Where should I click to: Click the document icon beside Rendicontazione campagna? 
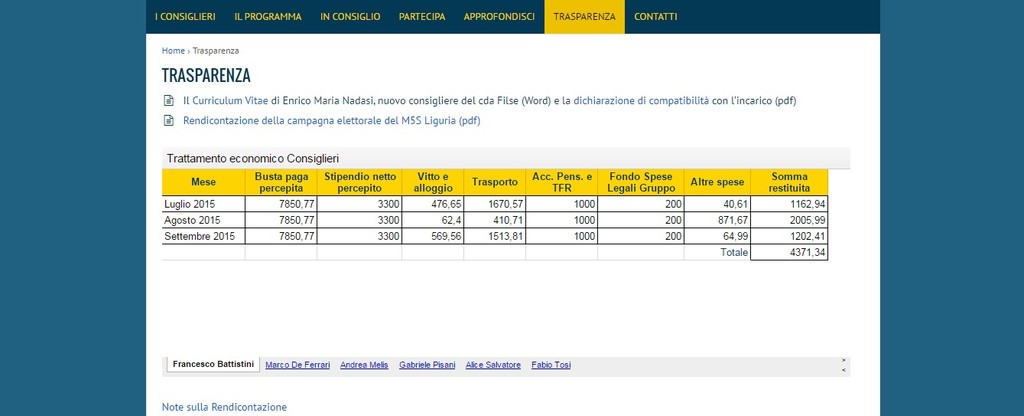pyautogui.click(x=168, y=121)
